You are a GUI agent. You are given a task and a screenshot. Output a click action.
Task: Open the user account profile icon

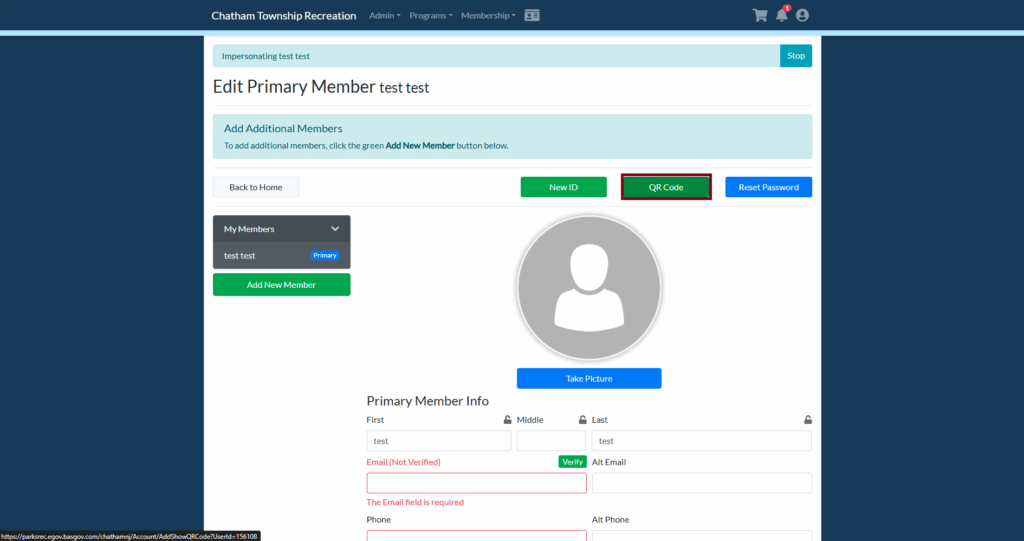pos(802,15)
